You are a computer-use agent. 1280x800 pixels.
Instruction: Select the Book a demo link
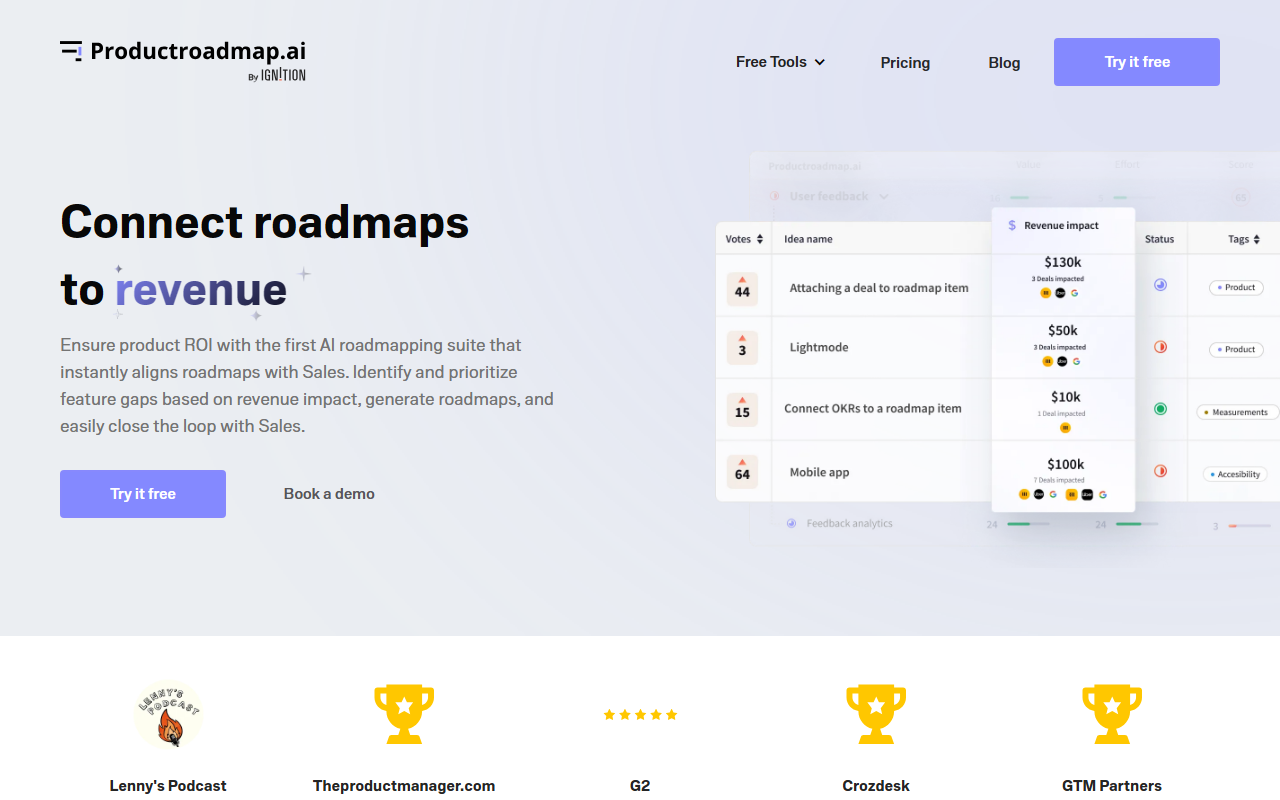click(x=329, y=494)
